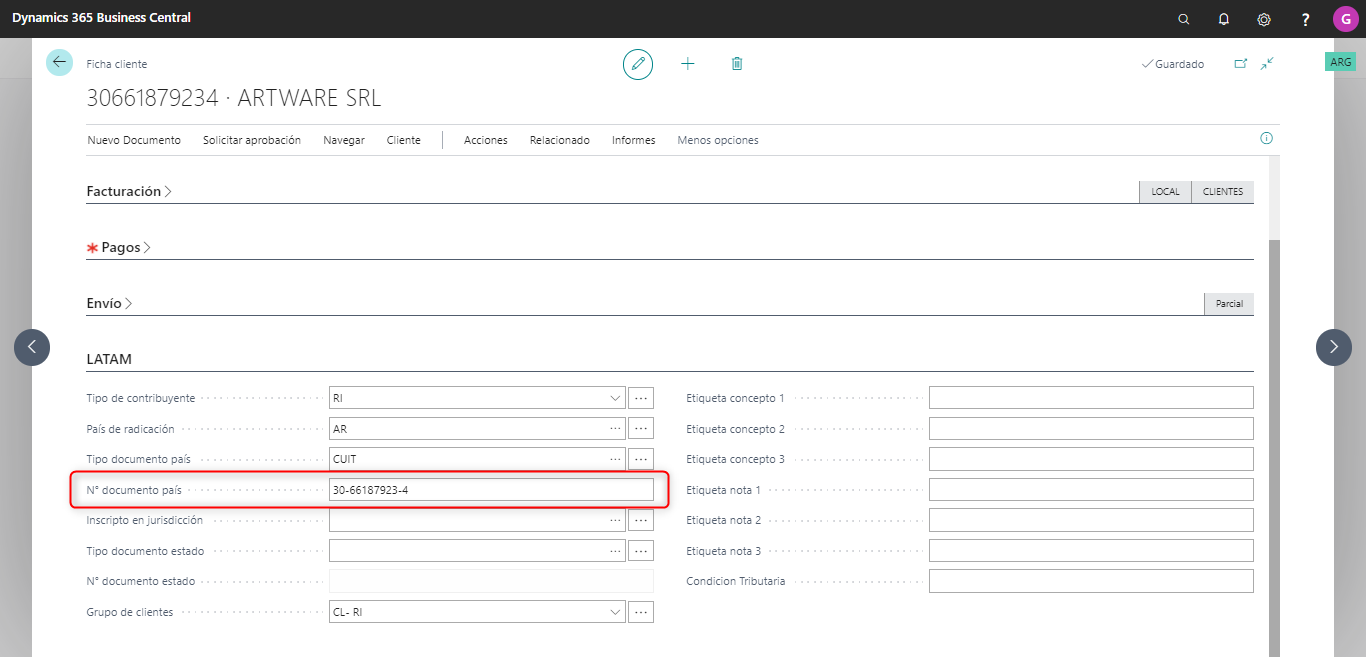Open the Acciones menu
The width and height of the screenshot is (1366, 657).
486,140
